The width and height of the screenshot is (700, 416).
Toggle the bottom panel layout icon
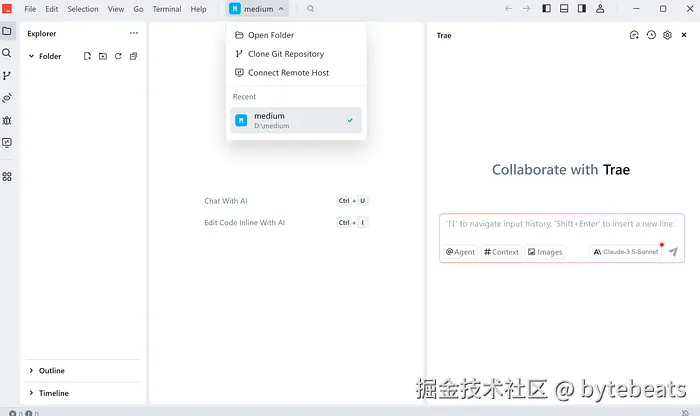click(x=564, y=8)
